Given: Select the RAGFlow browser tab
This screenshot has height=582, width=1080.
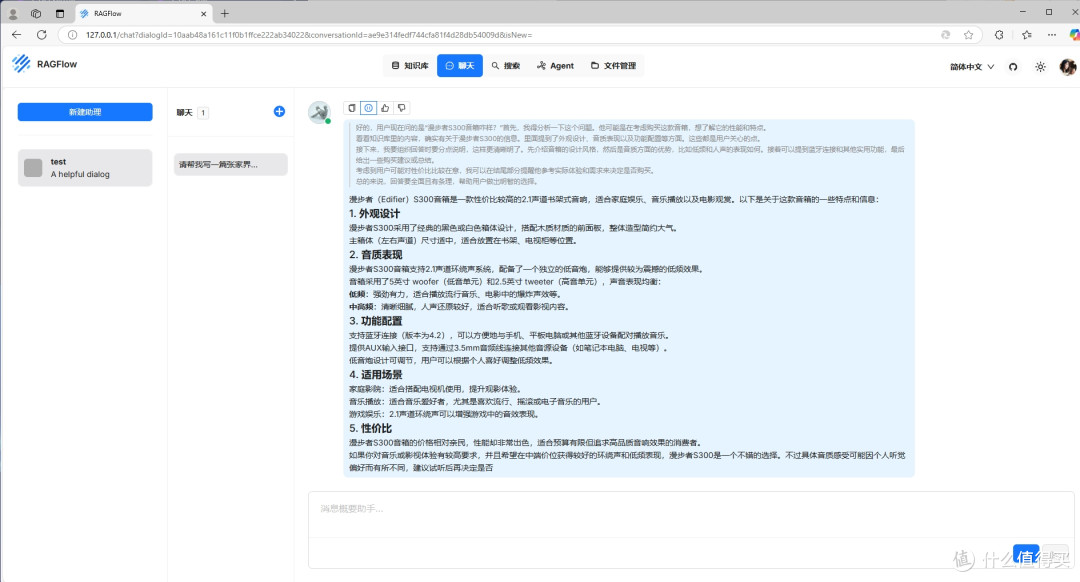Looking at the screenshot, I should click(x=143, y=13).
